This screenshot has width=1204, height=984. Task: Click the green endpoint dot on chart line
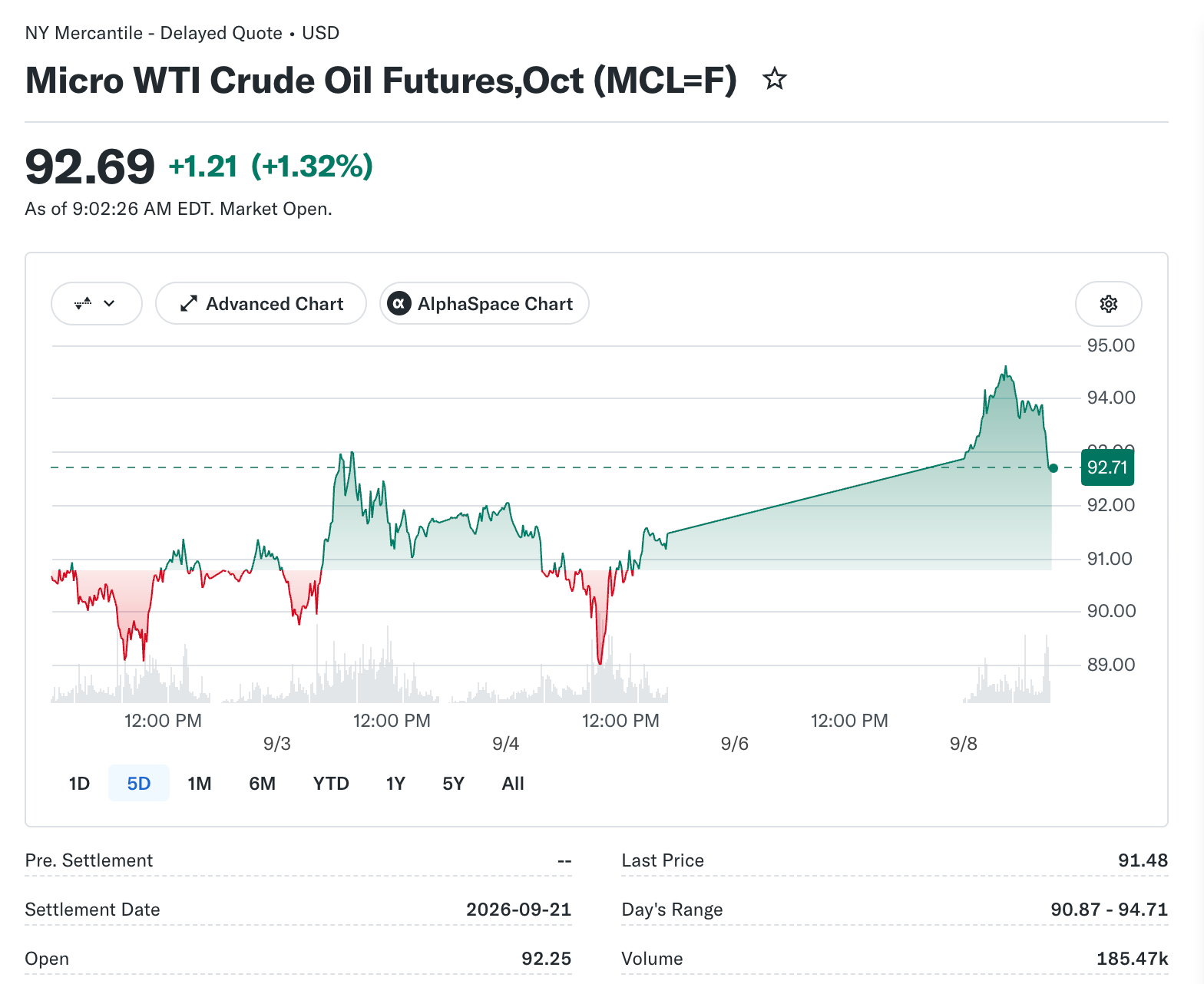tap(1053, 468)
